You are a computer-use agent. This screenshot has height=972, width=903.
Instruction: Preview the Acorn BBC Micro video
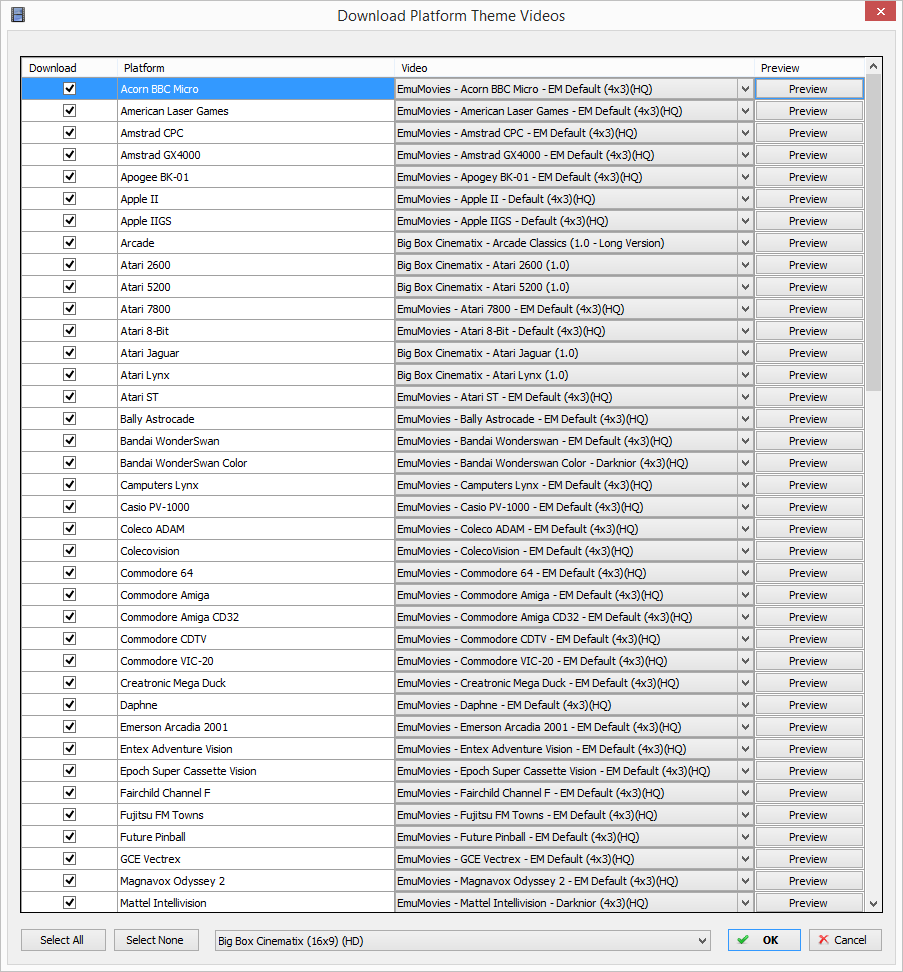point(809,89)
